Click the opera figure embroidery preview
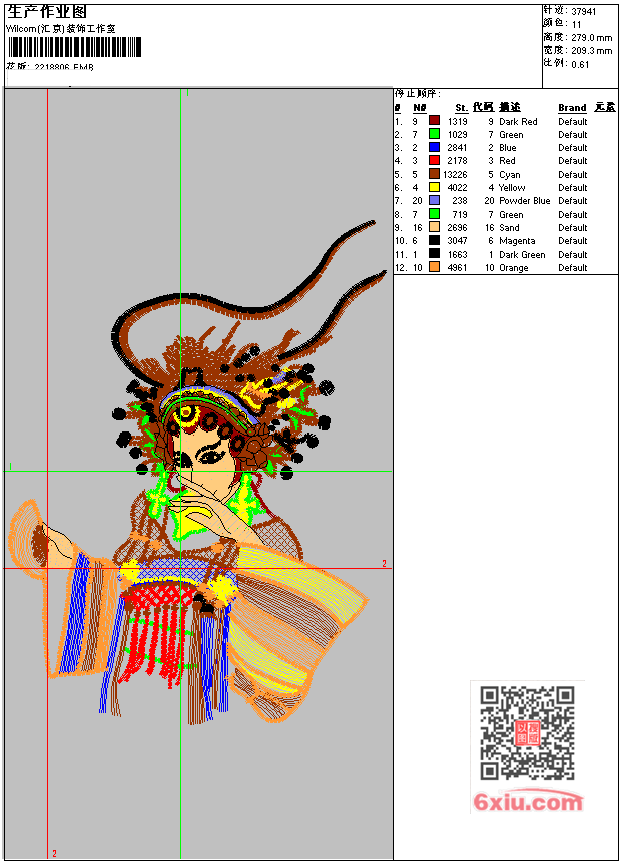 point(198,472)
